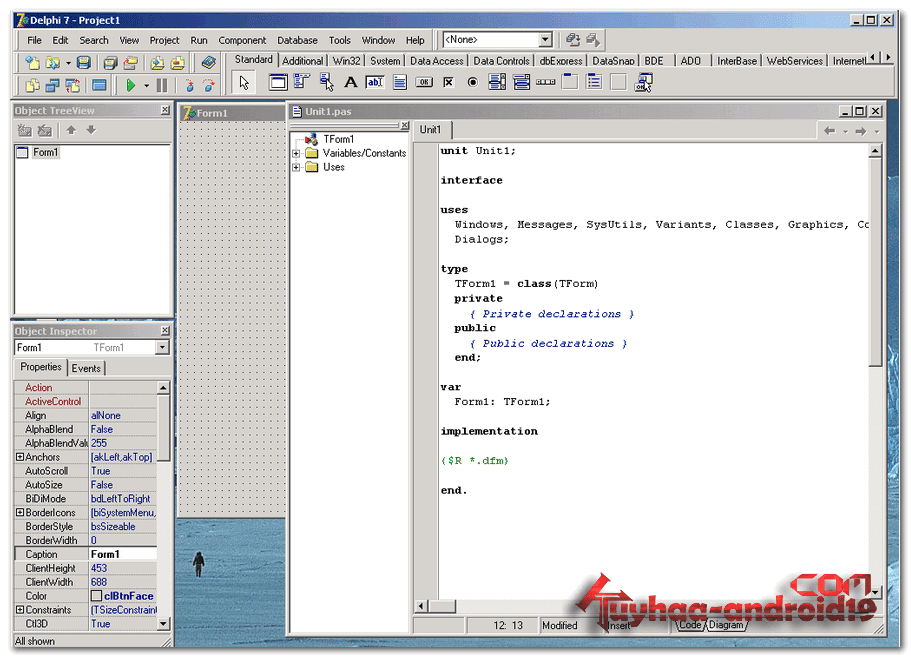This screenshot has width=911, height=658.
Task: Expand the Uses folder node
Action: pyautogui.click(x=296, y=167)
